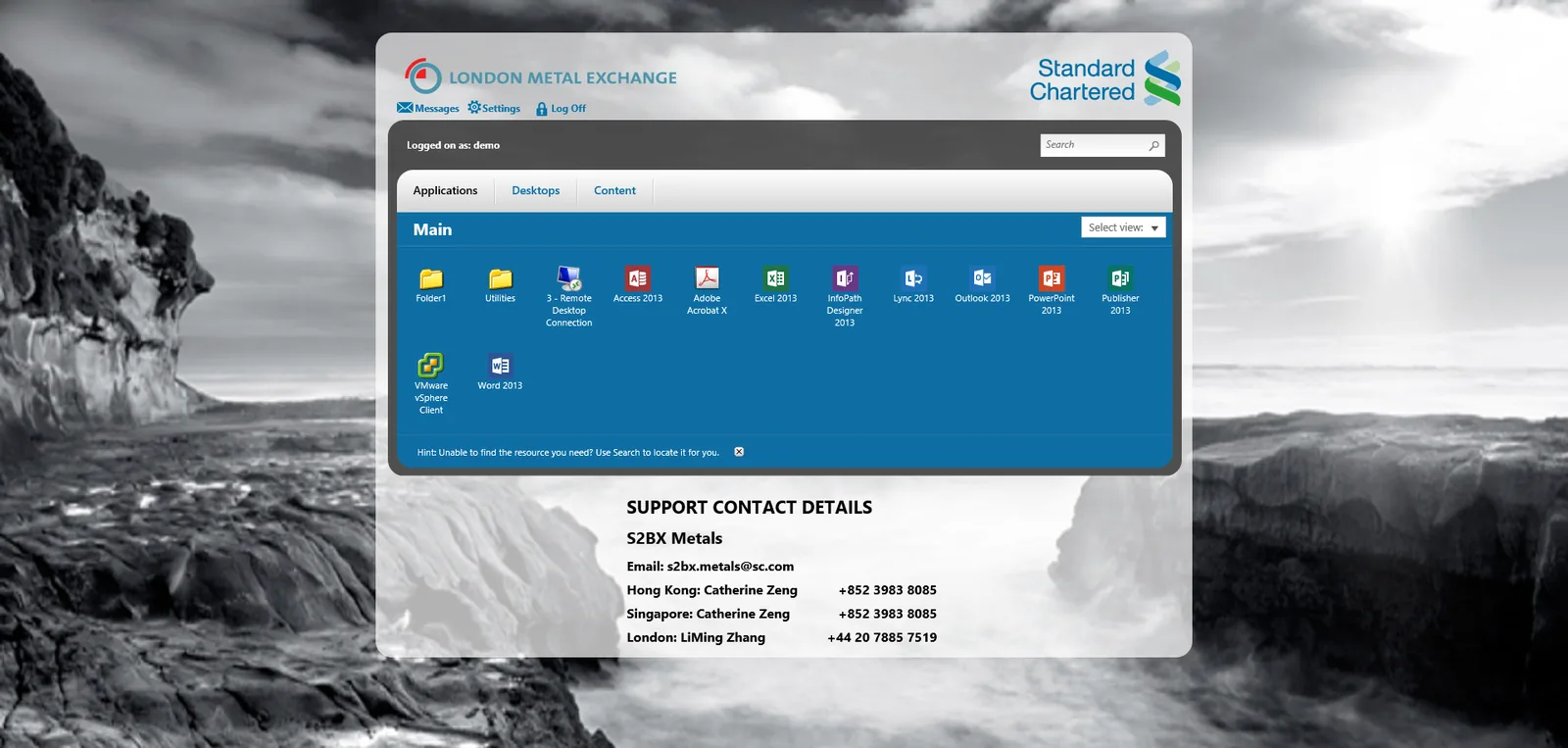The image size is (1568, 748).
Task: Launch the Access 2013 app icon
Action: tap(638, 278)
